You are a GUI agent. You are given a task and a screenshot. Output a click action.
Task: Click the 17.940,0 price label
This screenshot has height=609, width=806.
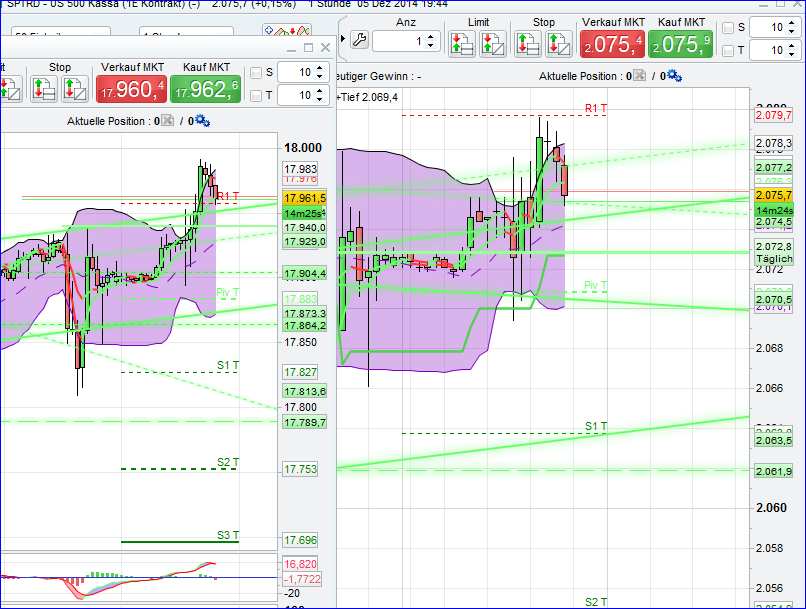click(305, 228)
